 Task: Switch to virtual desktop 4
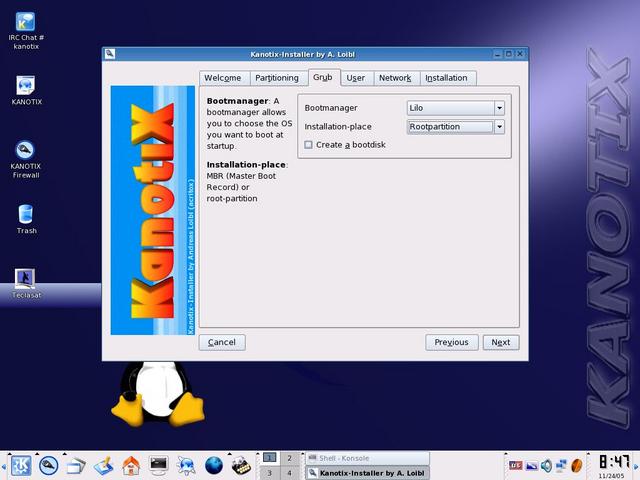point(289,473)
